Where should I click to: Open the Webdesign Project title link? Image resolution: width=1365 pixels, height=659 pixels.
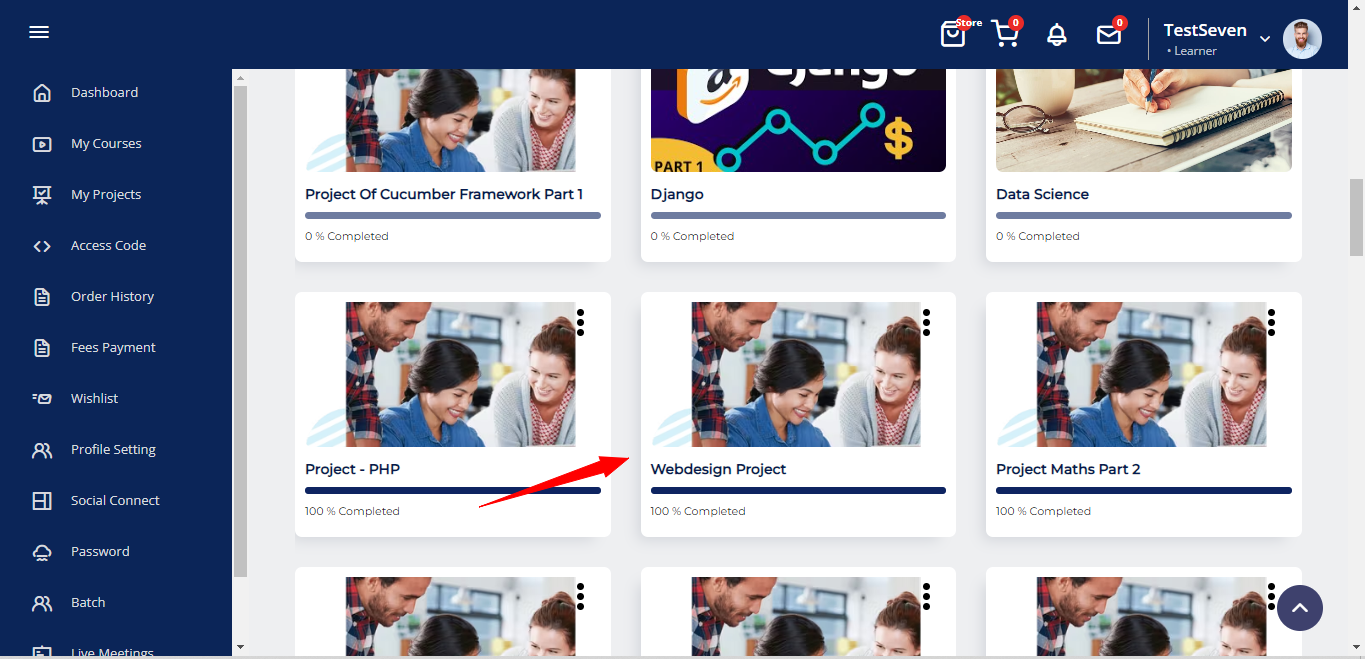tap(718, 469)
